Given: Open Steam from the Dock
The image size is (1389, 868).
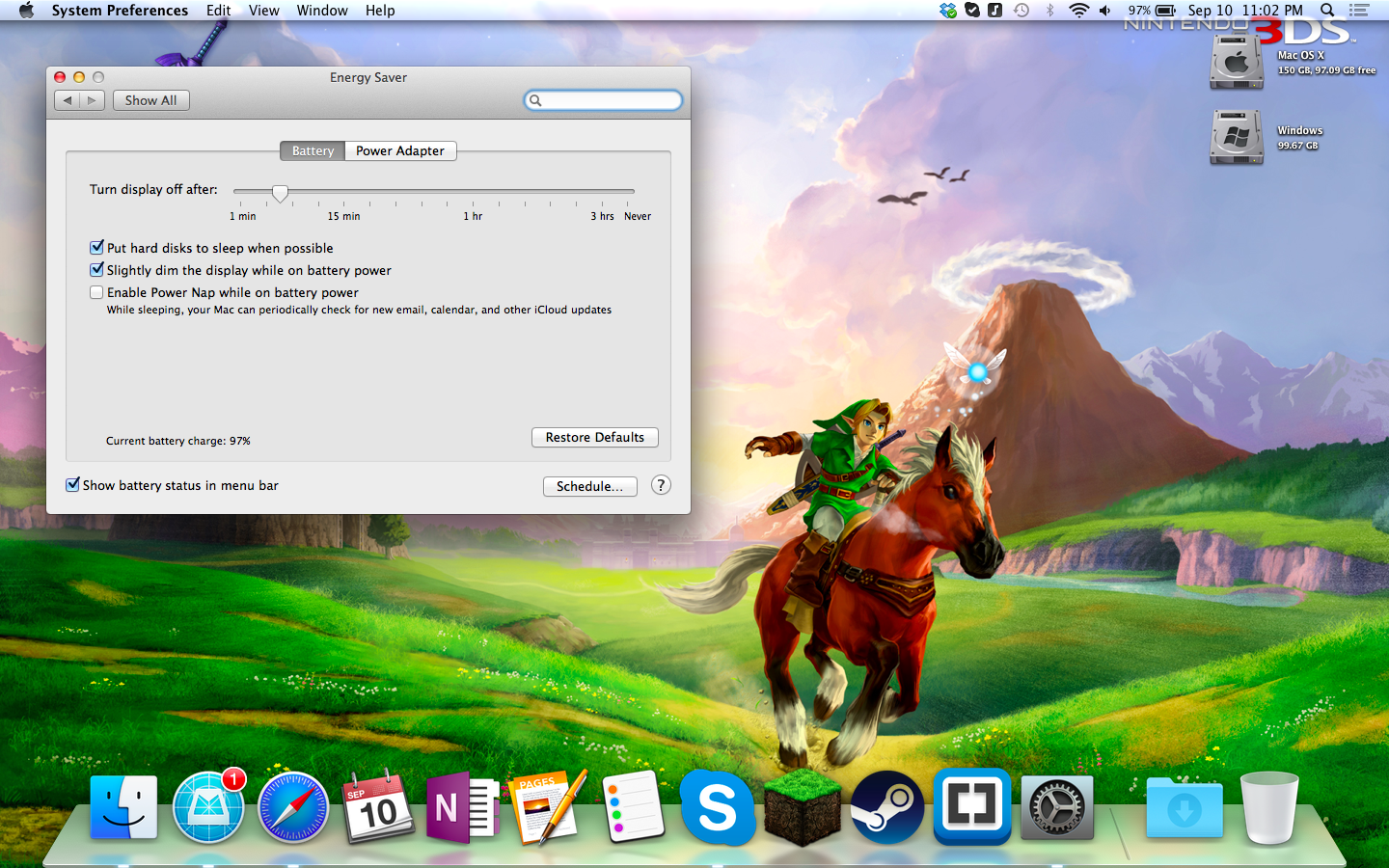Looking at the screenshot, I should [x=887, y=807].
